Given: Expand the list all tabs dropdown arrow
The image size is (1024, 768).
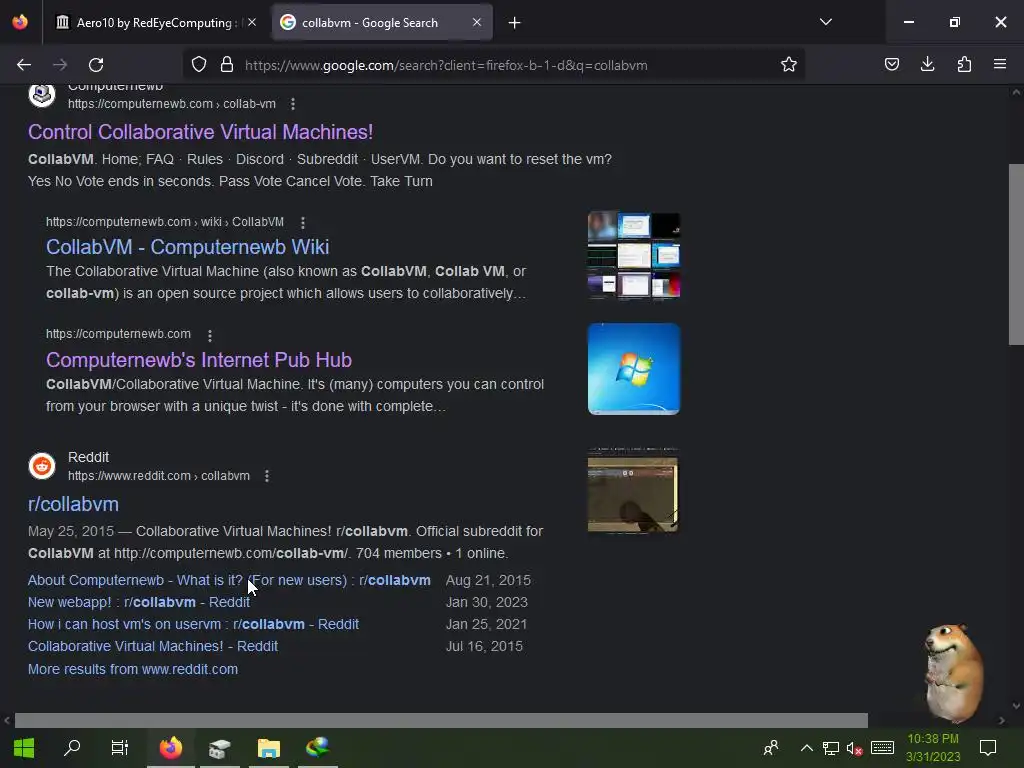Looking at the screenshot, I should tap(825, 22).
